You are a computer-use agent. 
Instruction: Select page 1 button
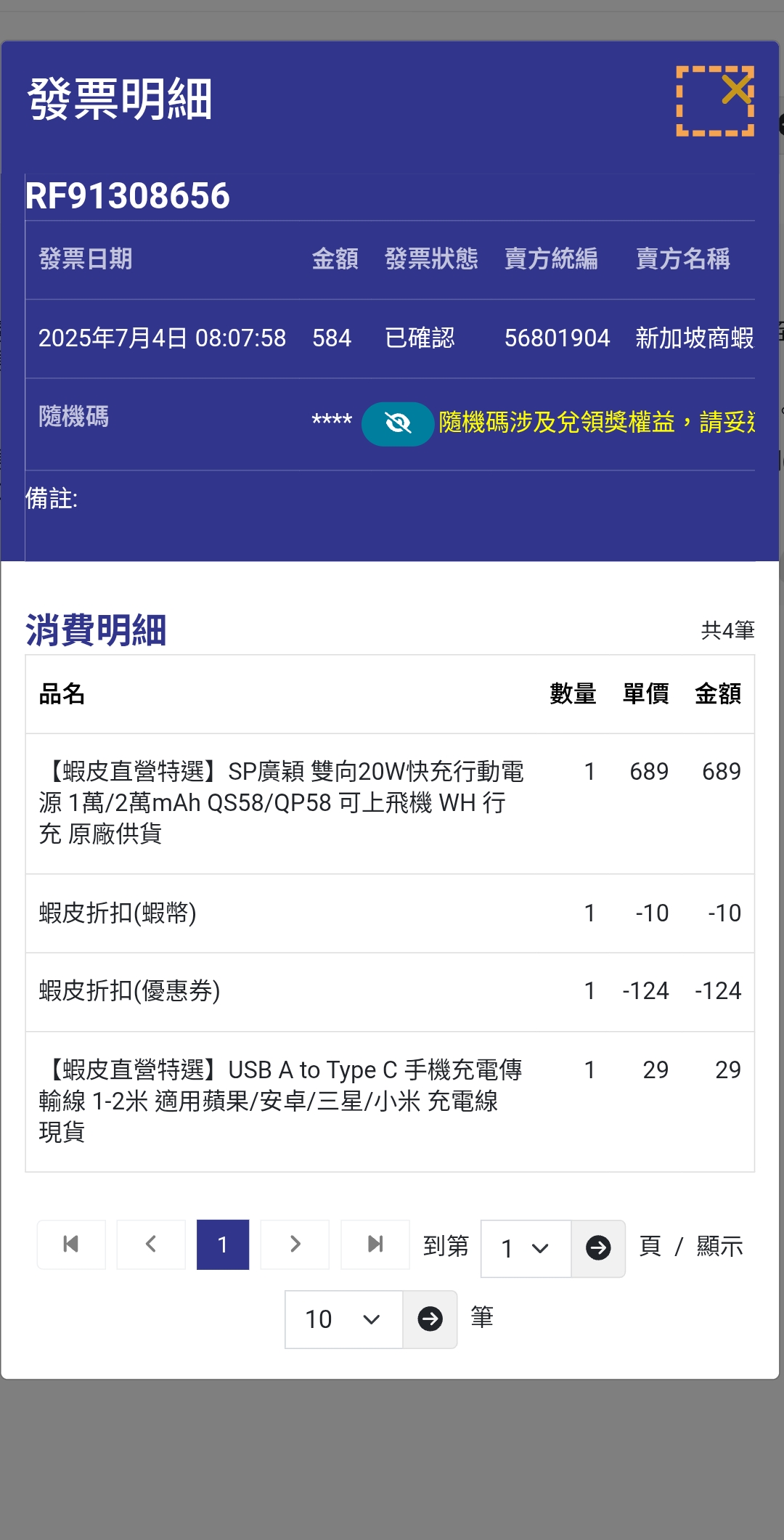click(223, 1244)
